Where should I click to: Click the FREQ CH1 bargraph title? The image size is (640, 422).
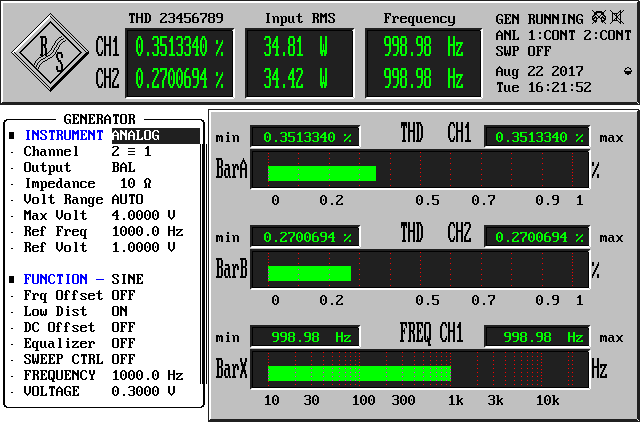coord(431,333)
